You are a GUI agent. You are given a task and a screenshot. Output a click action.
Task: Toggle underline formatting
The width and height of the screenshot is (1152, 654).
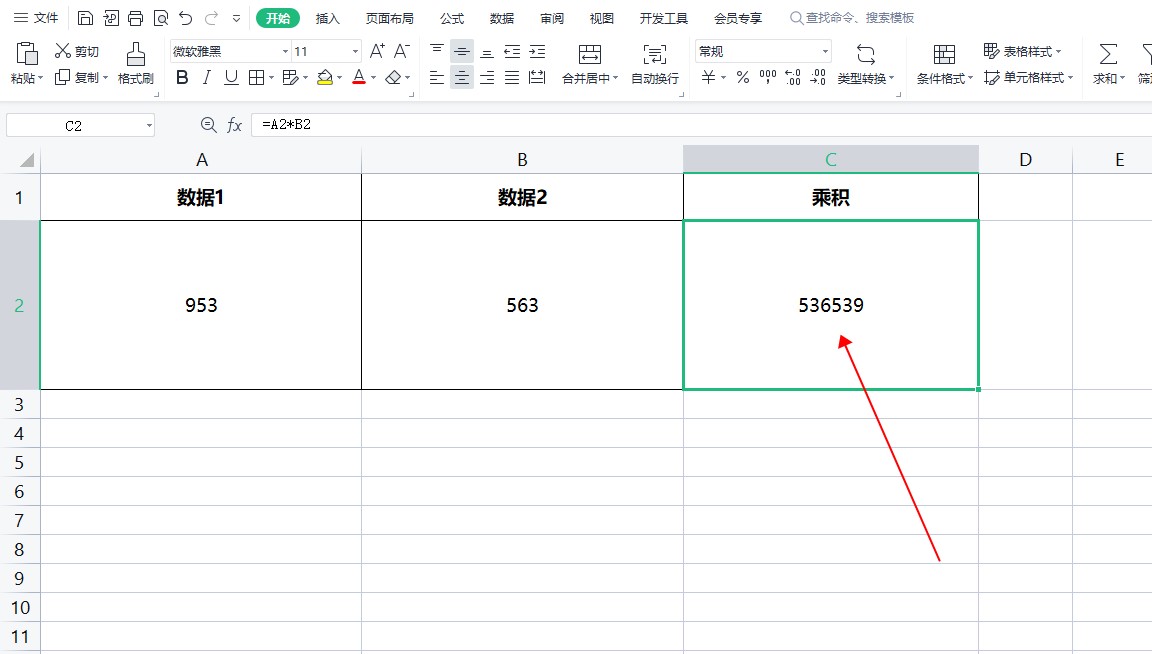pos(231,77)
